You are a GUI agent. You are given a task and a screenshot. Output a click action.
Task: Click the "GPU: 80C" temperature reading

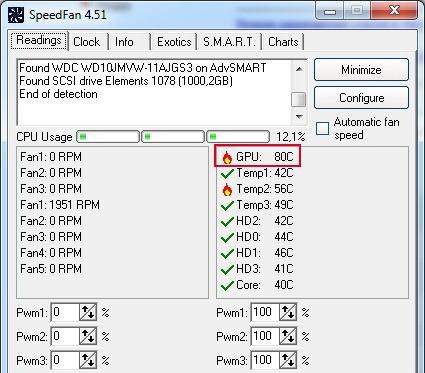[265, 157]
